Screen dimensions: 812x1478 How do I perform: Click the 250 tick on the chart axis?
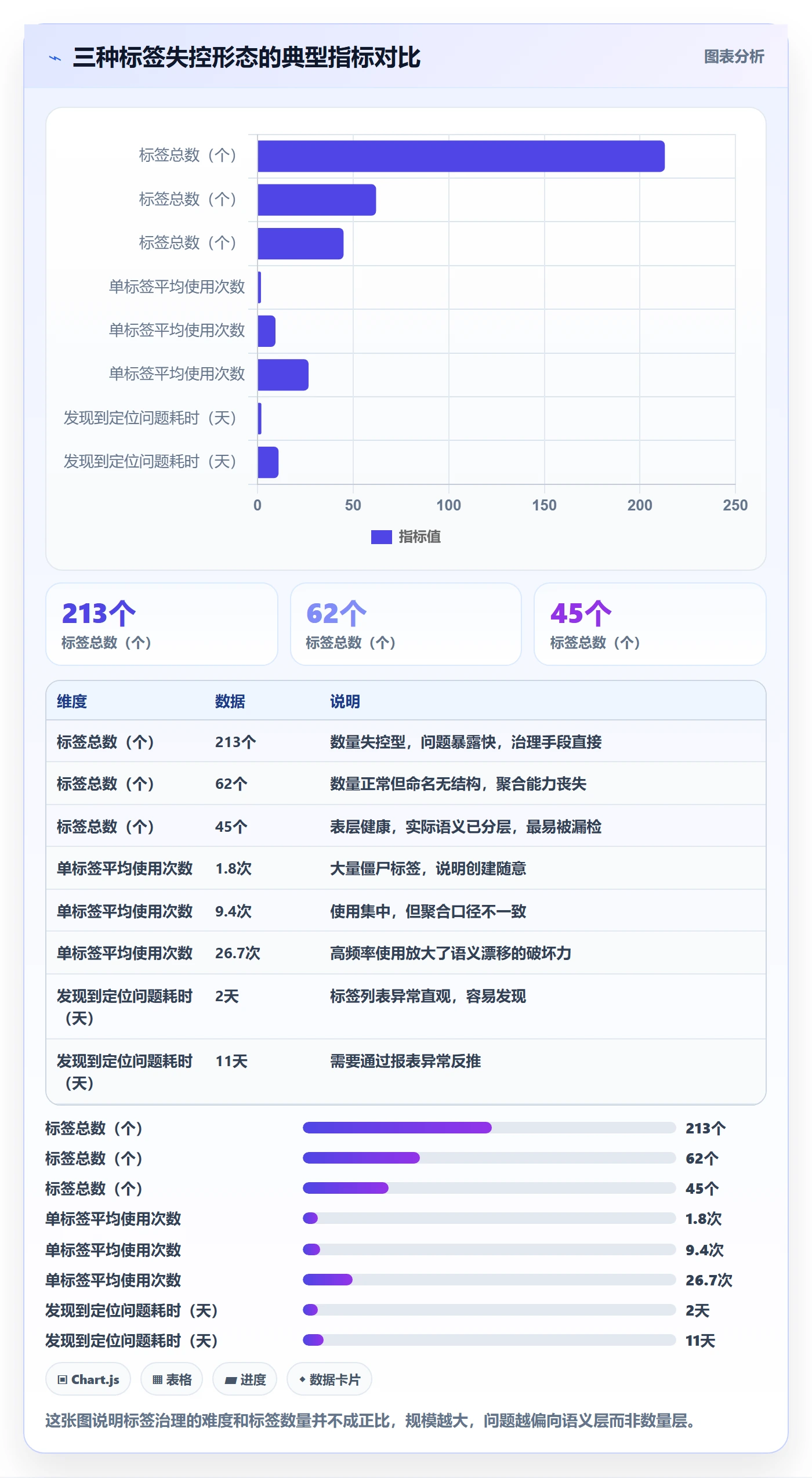click(735, 505)
